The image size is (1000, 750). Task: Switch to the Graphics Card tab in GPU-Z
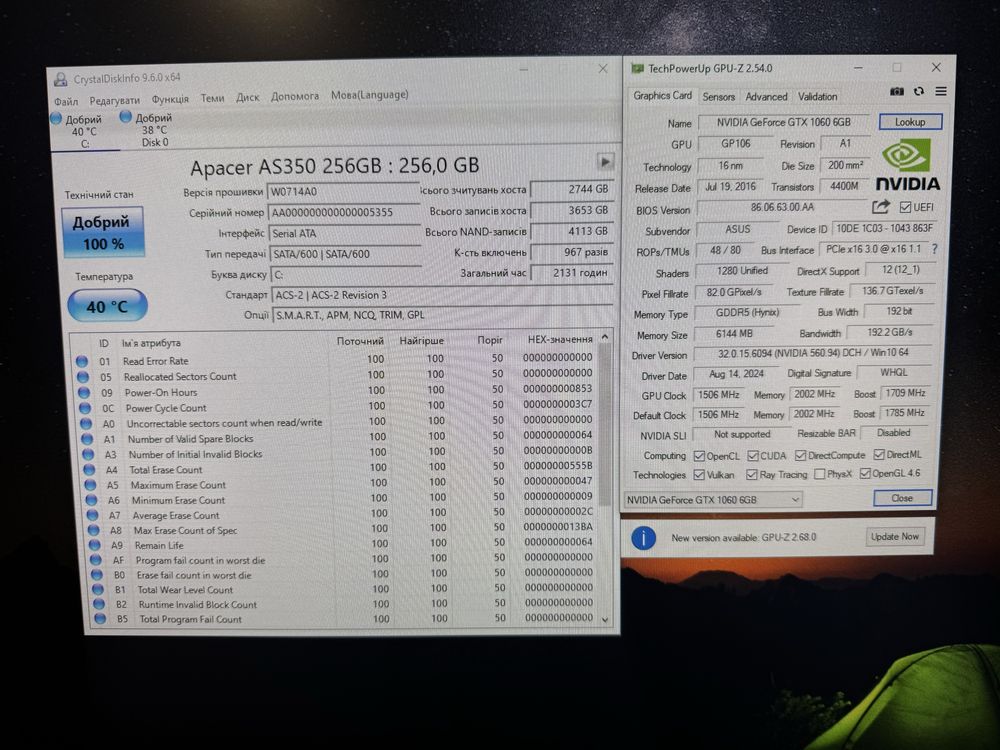[662, 96]
